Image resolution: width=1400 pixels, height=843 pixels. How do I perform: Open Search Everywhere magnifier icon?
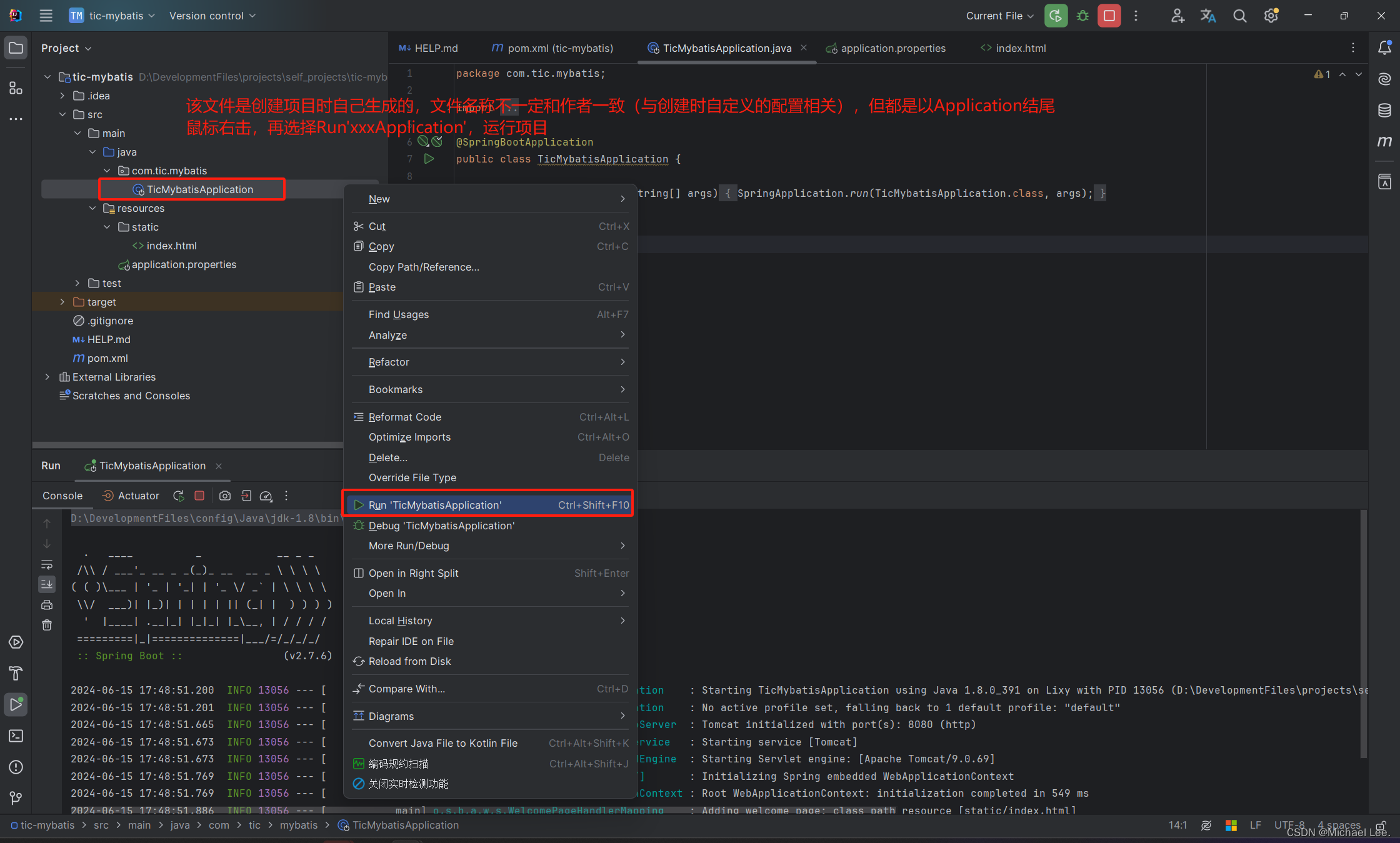pyautogui.click(x=1239, y=16)
